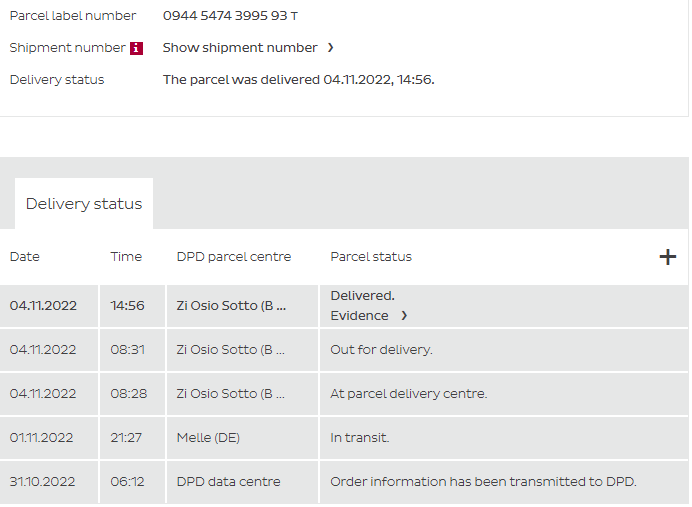692x507 pixels.
Task: Click the DPD data centre row entry
Action: 228,482
